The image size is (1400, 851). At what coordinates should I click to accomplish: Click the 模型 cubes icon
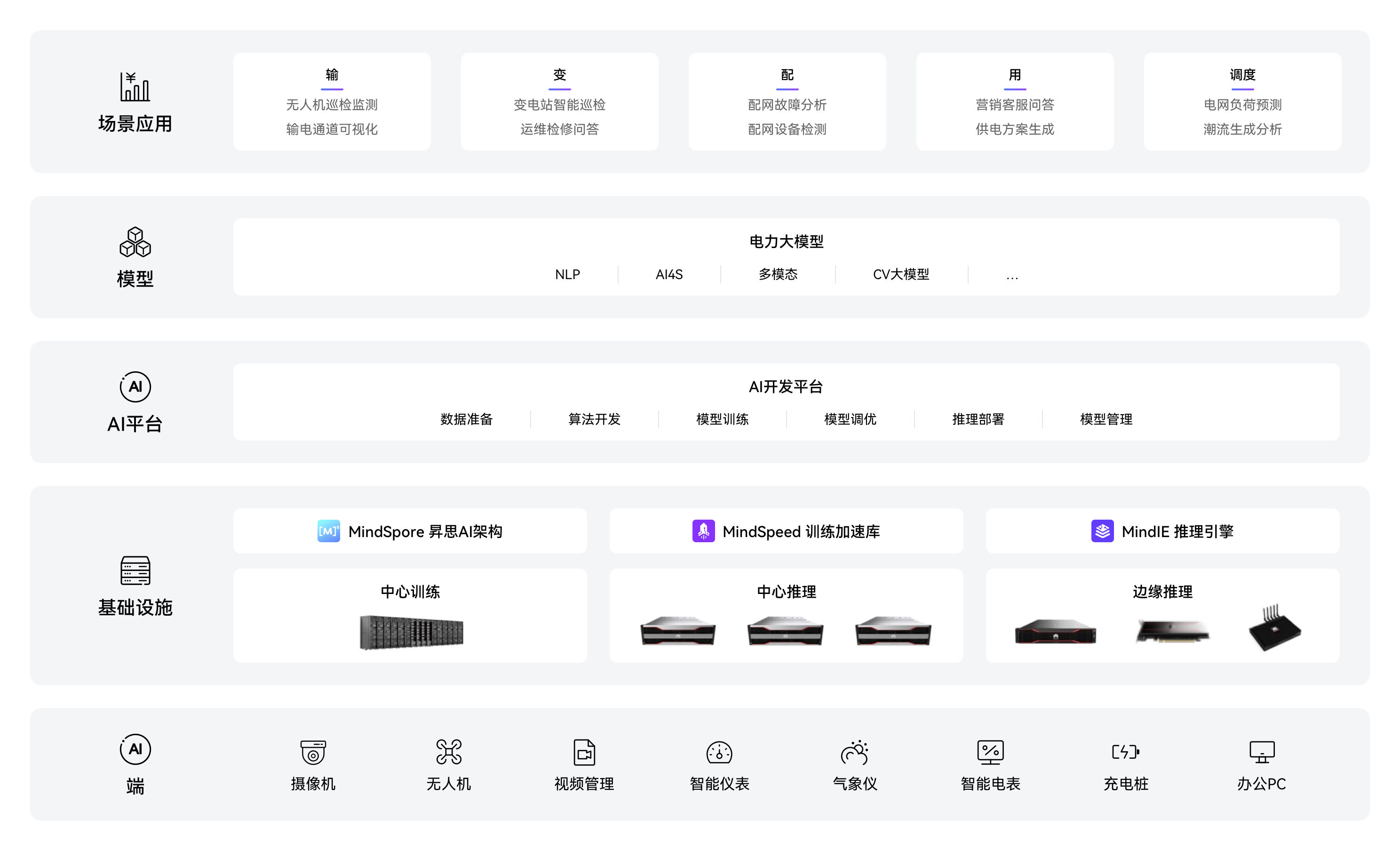point(135,241)
